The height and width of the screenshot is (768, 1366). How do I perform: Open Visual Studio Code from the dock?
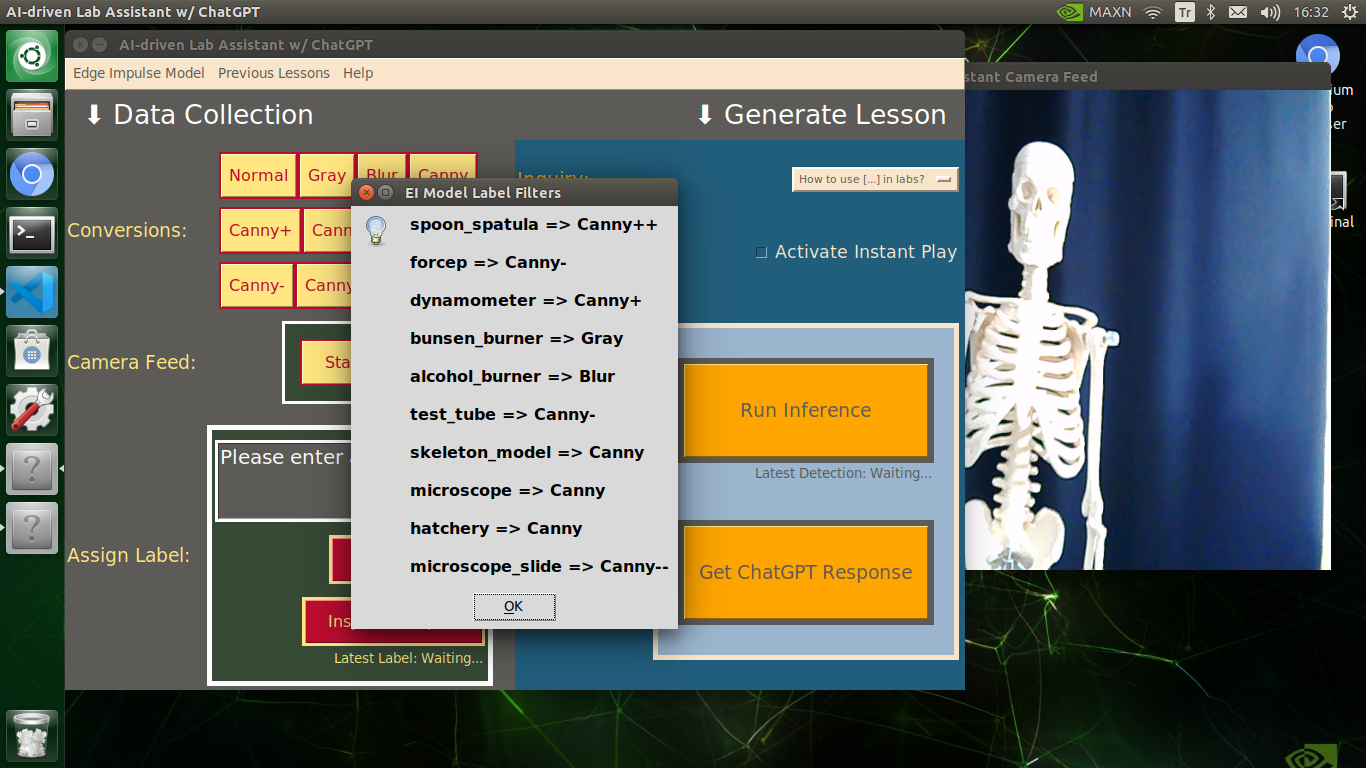(x=31, y=292)
